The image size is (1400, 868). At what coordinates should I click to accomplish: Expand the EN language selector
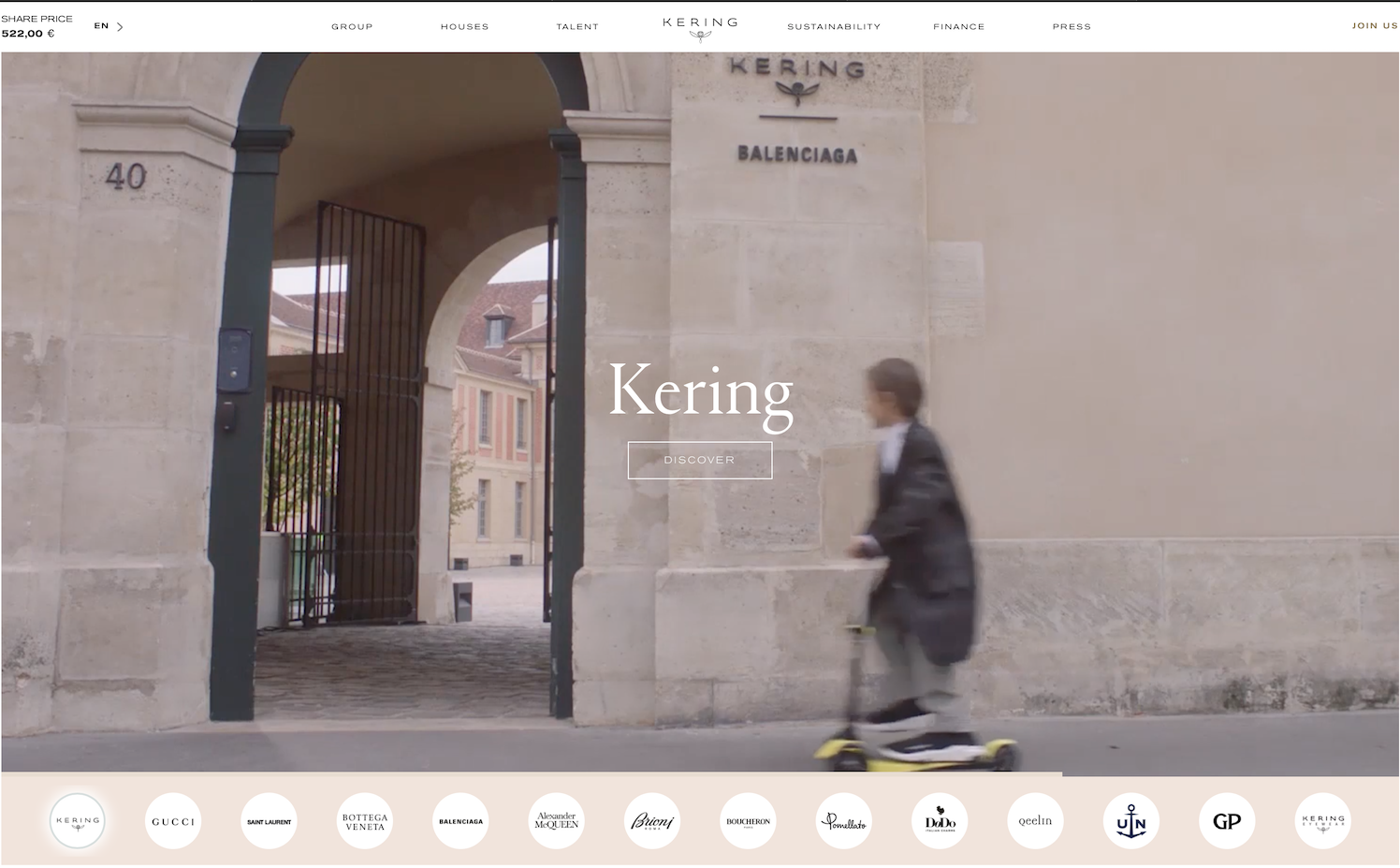coord(109,26)
